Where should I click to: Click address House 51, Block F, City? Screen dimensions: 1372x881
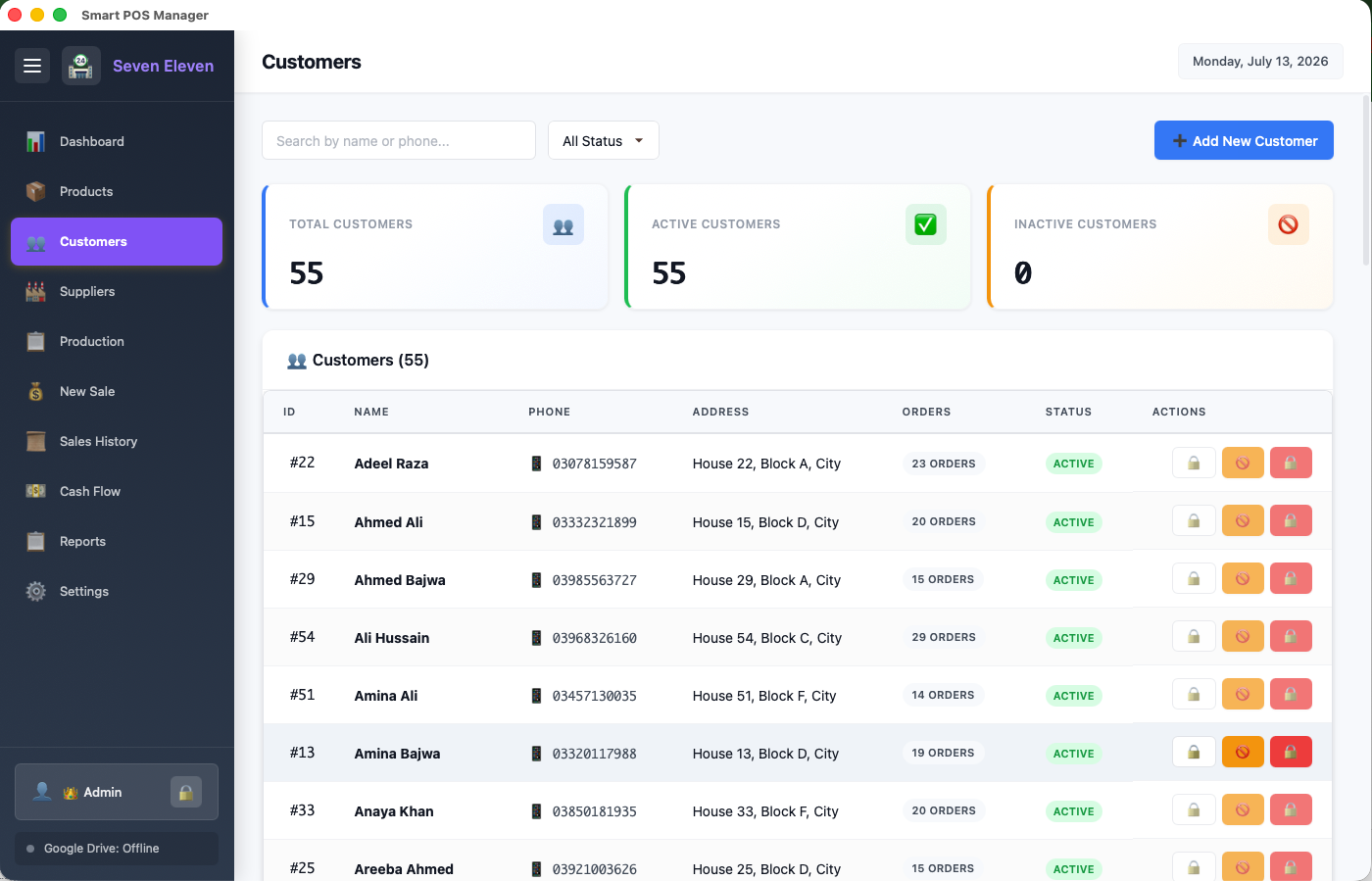(764, 696)
